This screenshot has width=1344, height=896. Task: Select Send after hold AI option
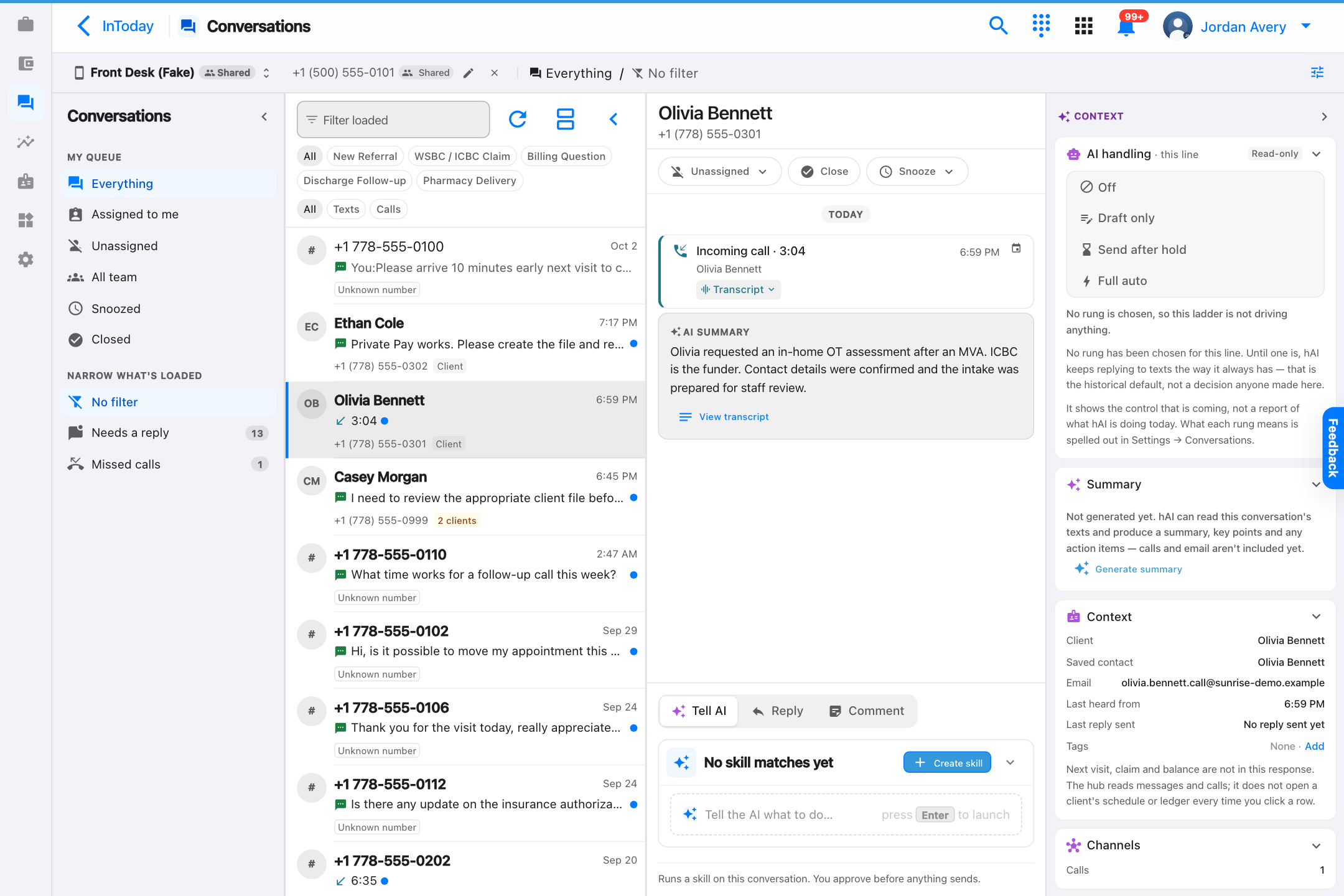pos(1195,250)
